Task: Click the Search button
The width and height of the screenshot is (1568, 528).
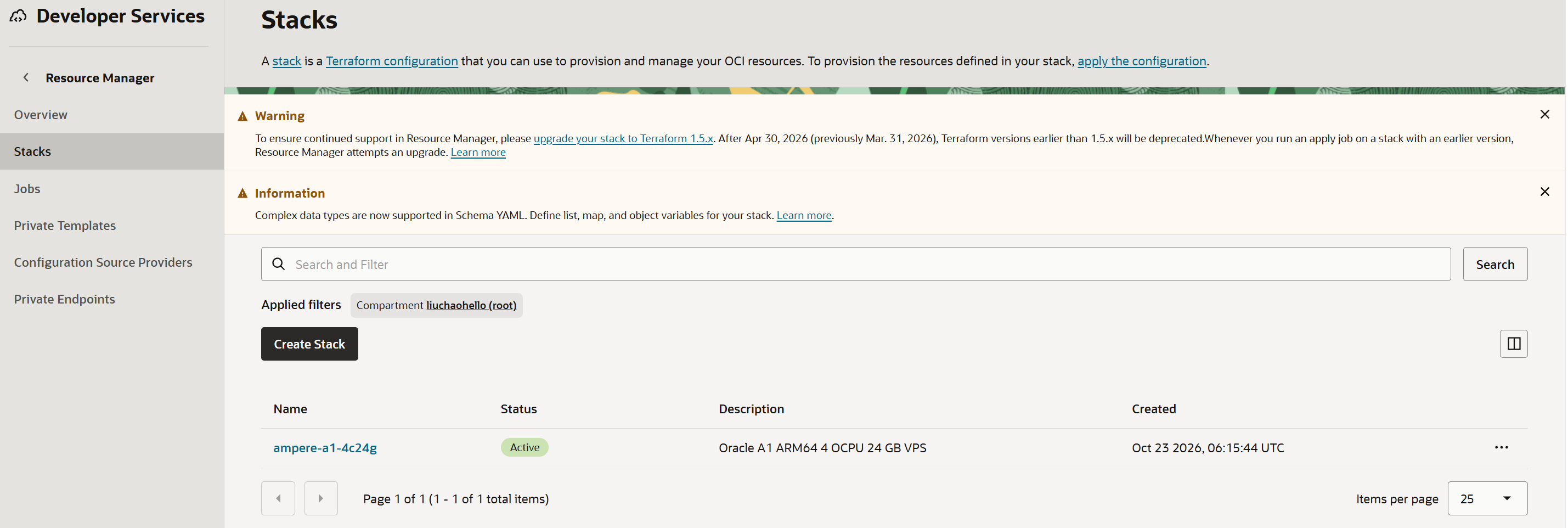Action: click(x=1495, y=263)
